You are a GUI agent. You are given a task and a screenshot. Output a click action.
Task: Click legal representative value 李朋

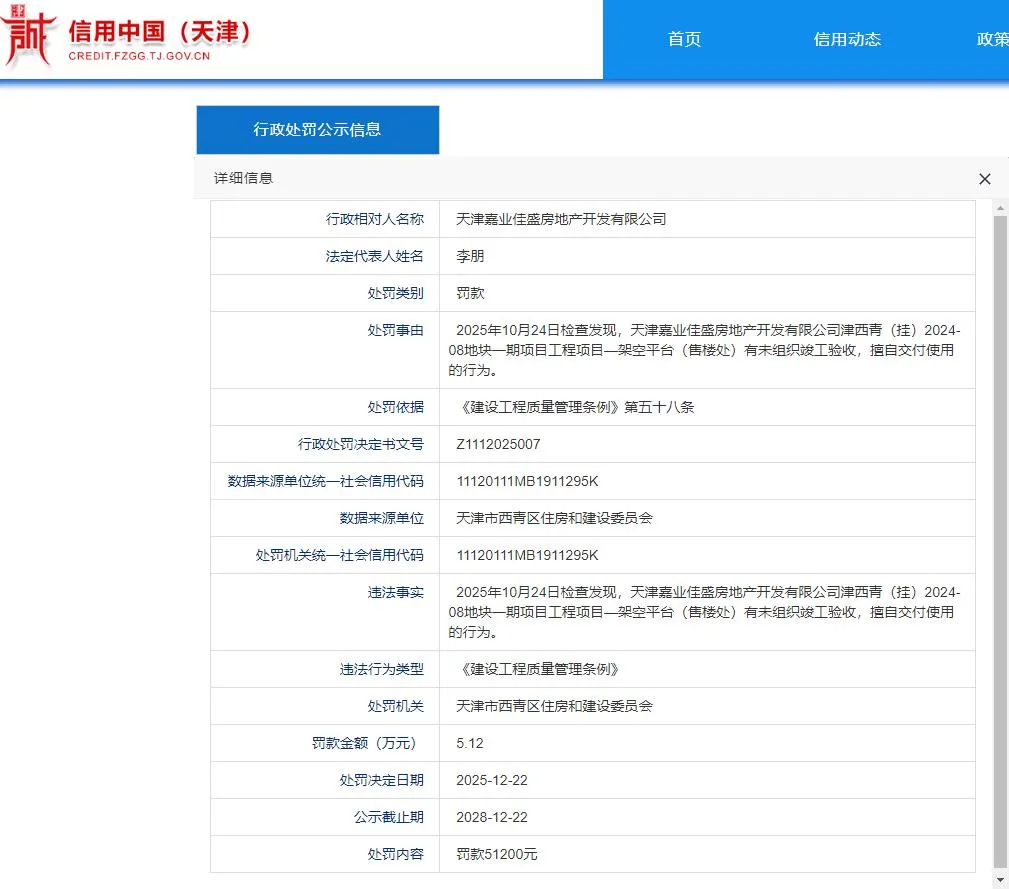tap(470, 256)
